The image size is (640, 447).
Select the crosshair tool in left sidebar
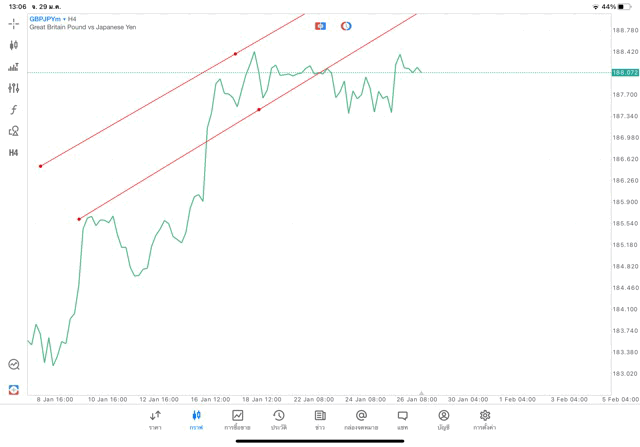14,23
